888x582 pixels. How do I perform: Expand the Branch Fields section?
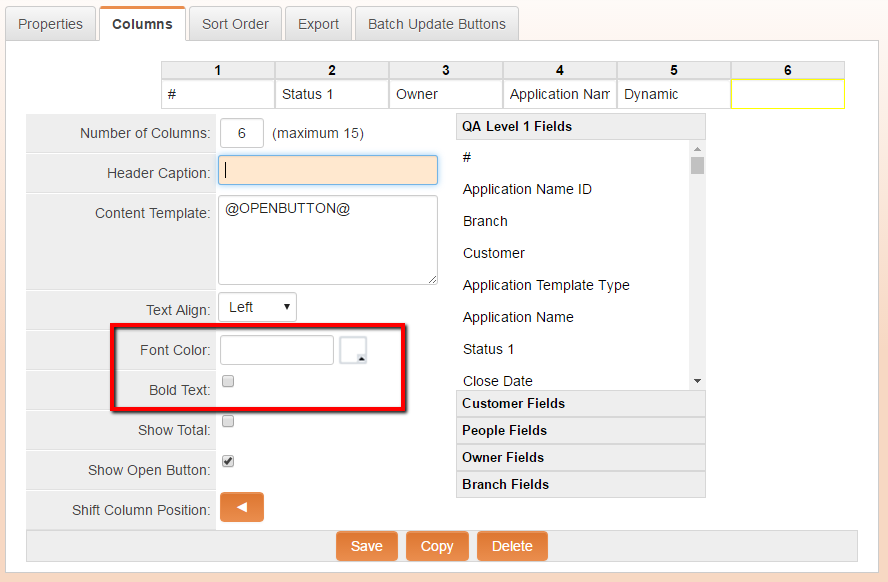point(580,484)
